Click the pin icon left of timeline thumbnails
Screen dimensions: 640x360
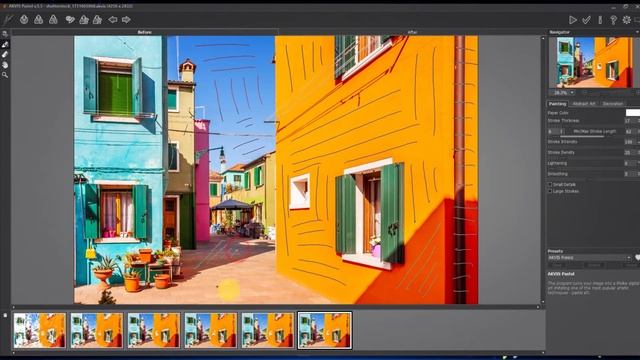click(5, 315)
